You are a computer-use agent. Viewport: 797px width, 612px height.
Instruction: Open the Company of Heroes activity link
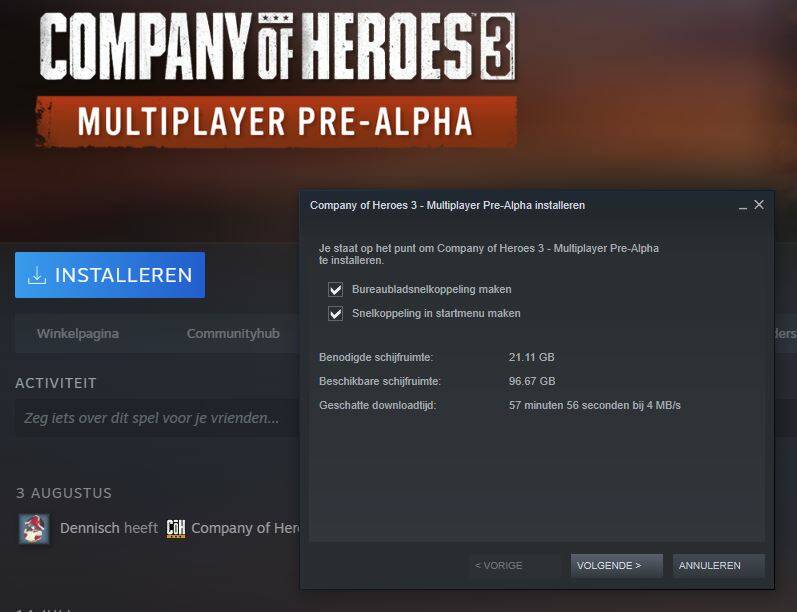click(x=246, y=529)
